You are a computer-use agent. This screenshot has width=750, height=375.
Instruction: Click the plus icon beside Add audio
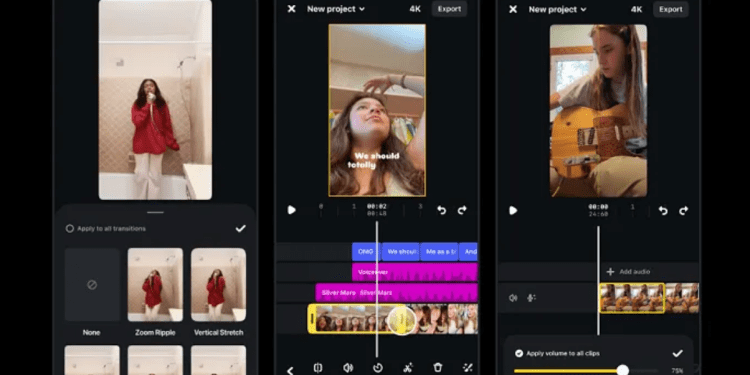pos(610,272)
